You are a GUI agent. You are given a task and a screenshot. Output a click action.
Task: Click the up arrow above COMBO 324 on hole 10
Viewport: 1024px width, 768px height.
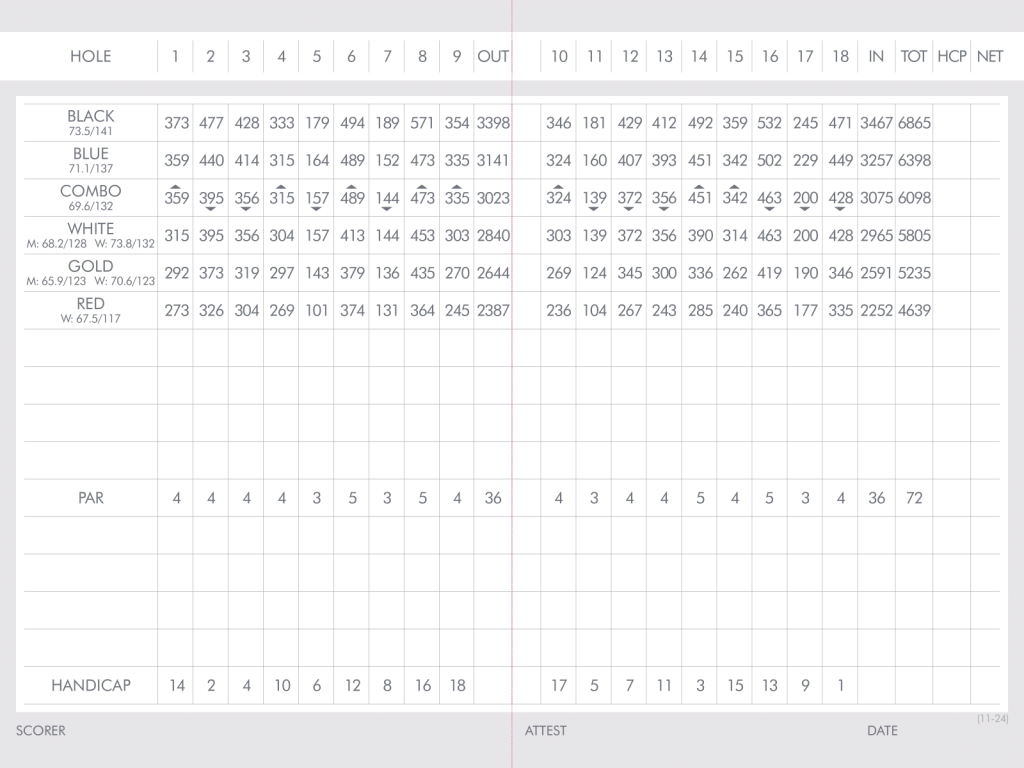pos(559,187)
